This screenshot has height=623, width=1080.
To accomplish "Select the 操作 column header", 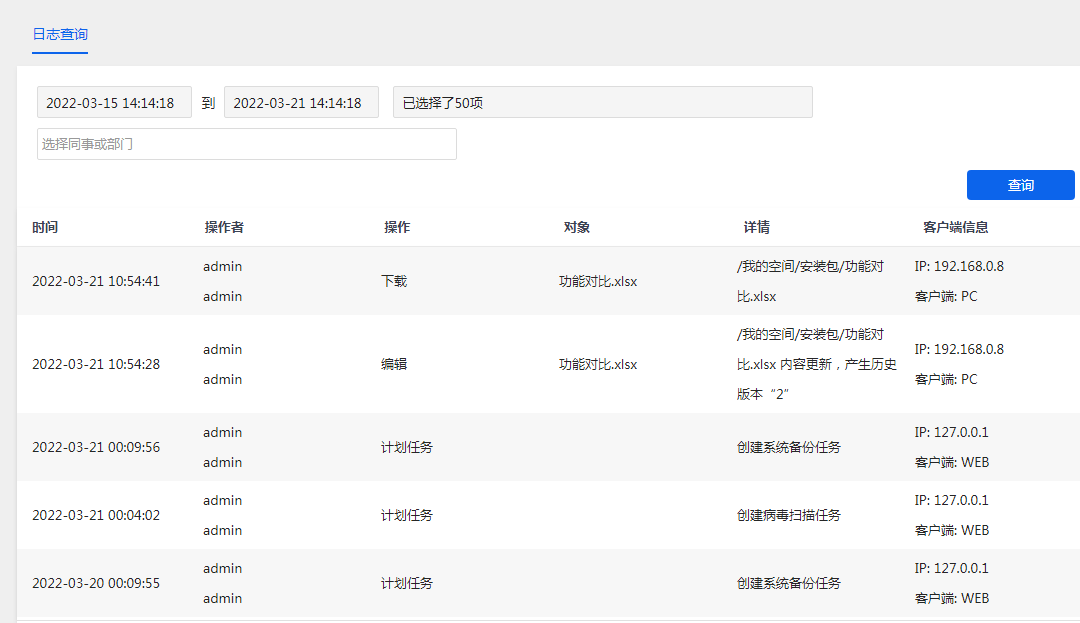I will coord(397,227).
